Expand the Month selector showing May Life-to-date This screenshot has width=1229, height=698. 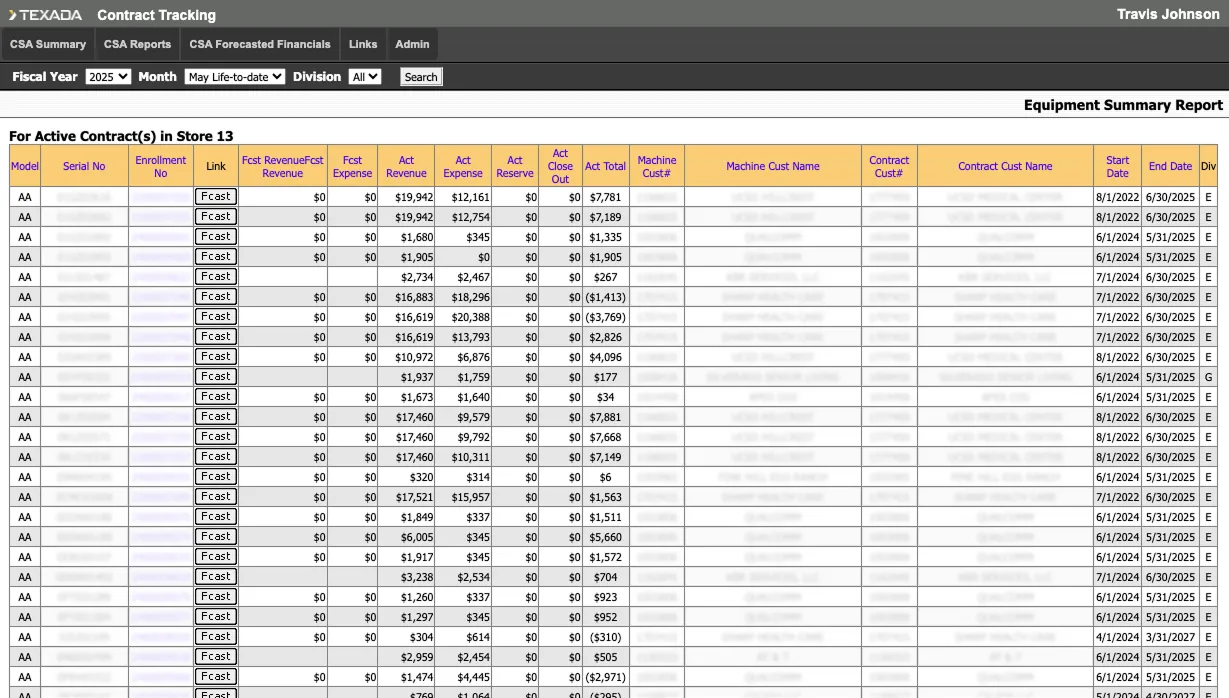click(235, 77)
